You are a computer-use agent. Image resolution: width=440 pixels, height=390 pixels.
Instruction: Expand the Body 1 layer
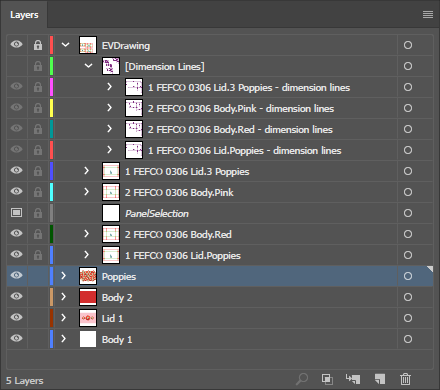[x=63, y=339]
